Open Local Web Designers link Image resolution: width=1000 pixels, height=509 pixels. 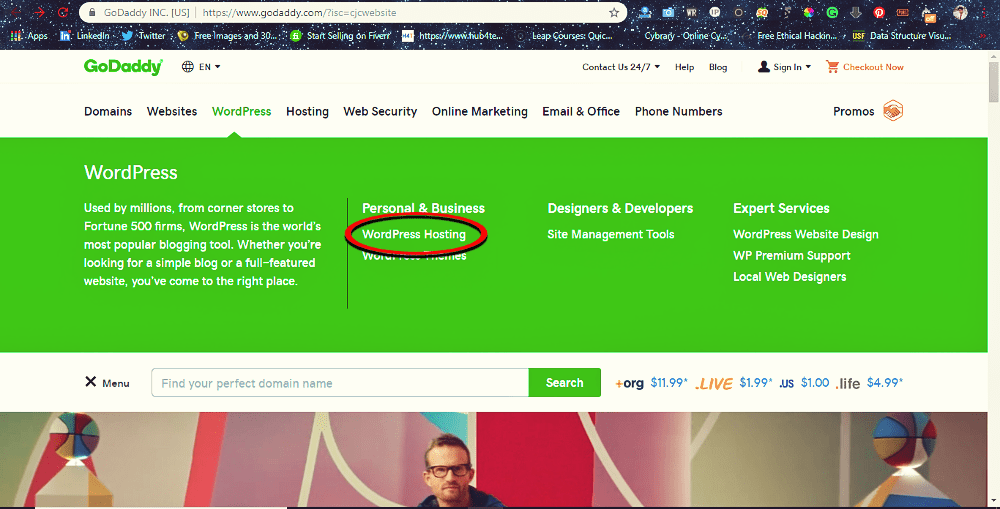790,276
